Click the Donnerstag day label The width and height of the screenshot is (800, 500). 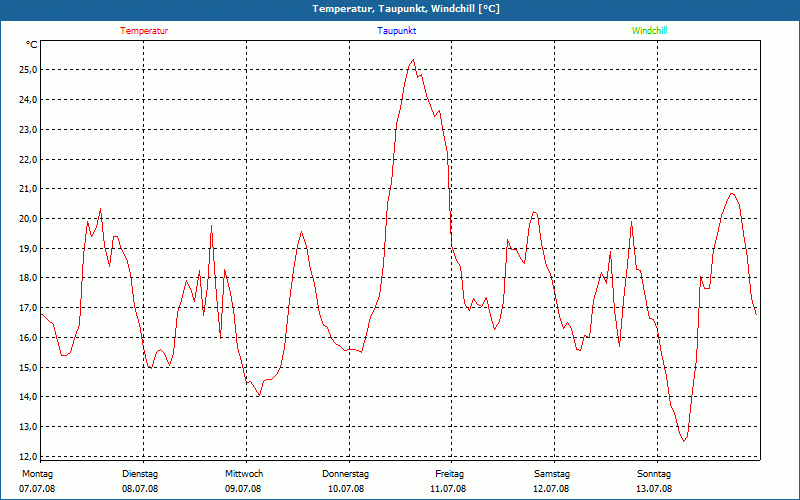pos(345,474)
